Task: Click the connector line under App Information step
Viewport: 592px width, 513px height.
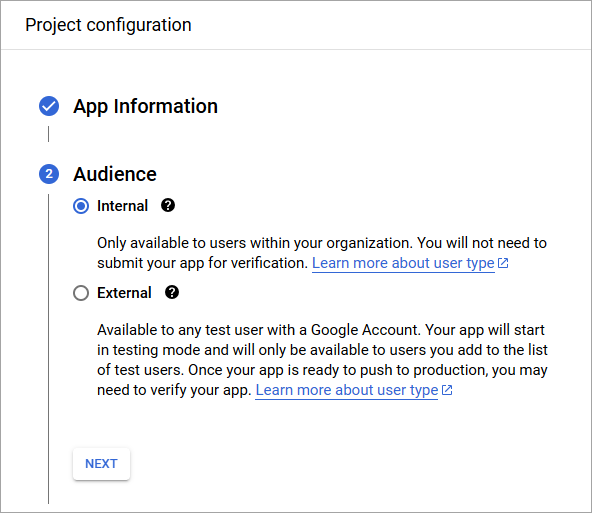Action: [x=48, y=134]
